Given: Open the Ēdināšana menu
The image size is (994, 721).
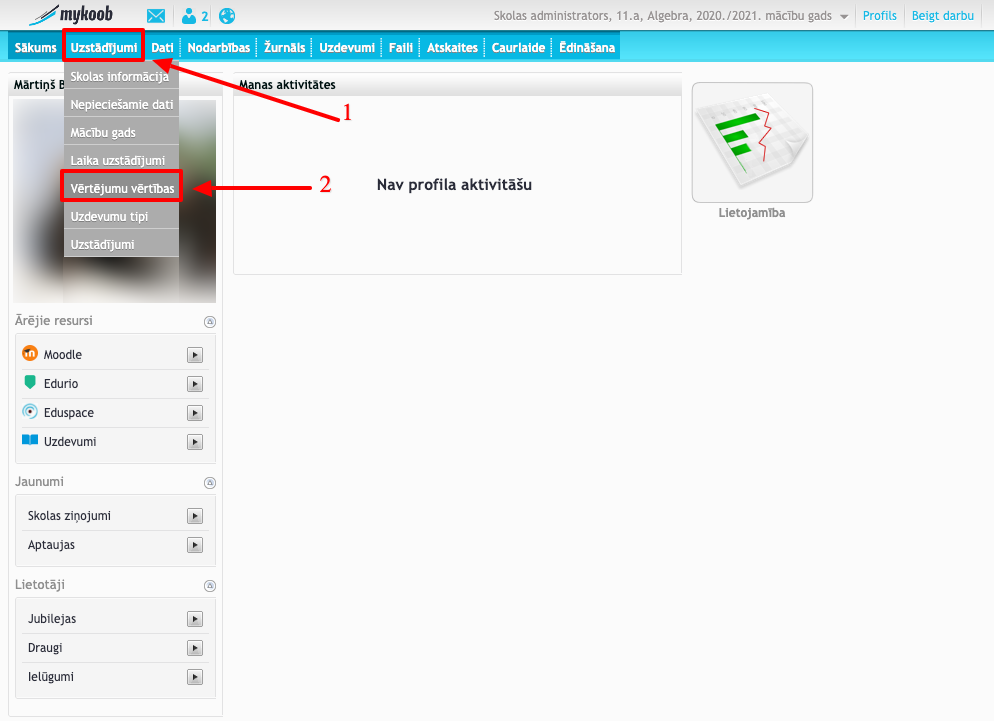Looking at the screenshot, I should tap(587, 48).
